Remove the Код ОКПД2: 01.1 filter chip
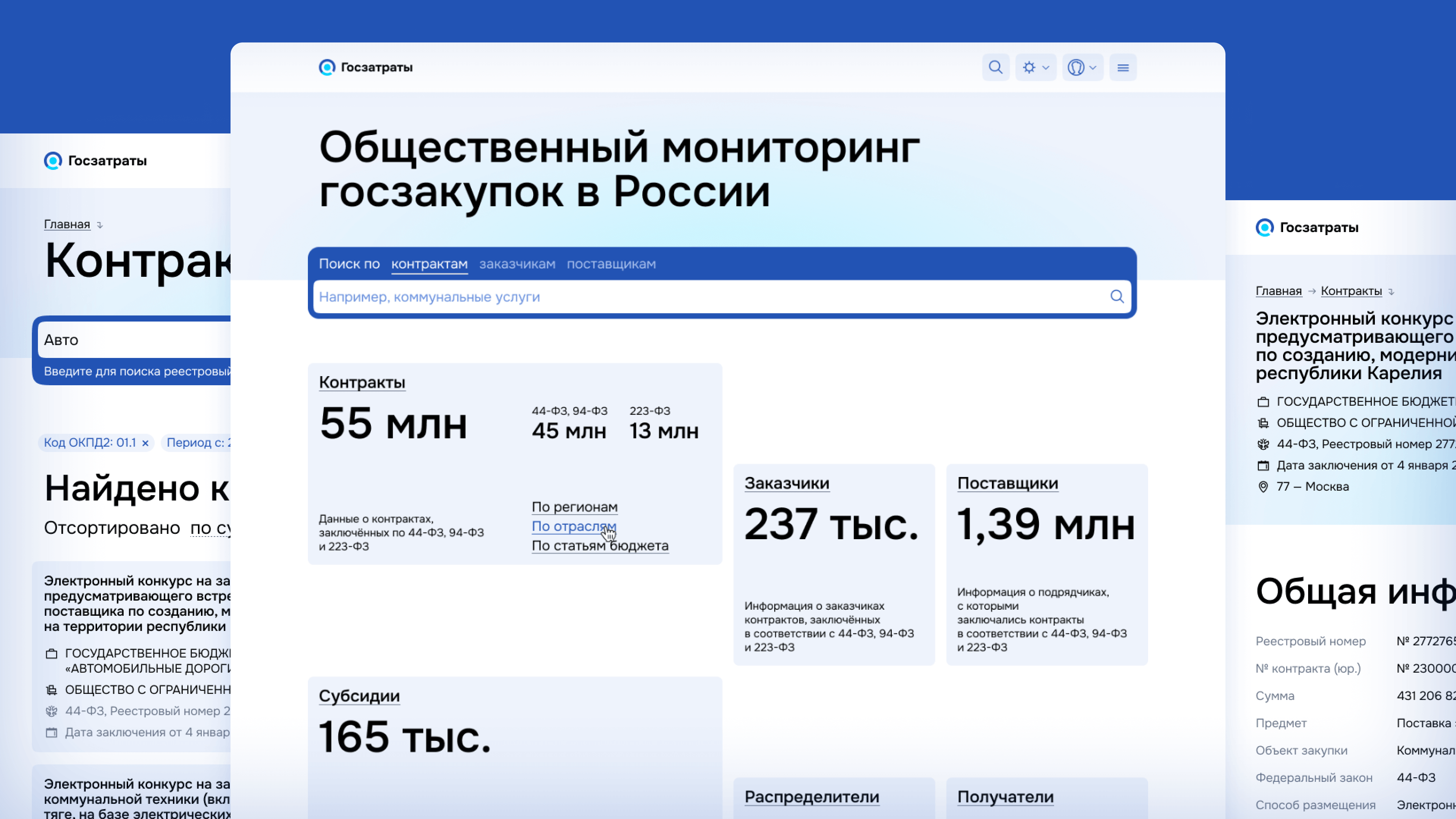Screen dimensions: 1456x819 point(146,442)
